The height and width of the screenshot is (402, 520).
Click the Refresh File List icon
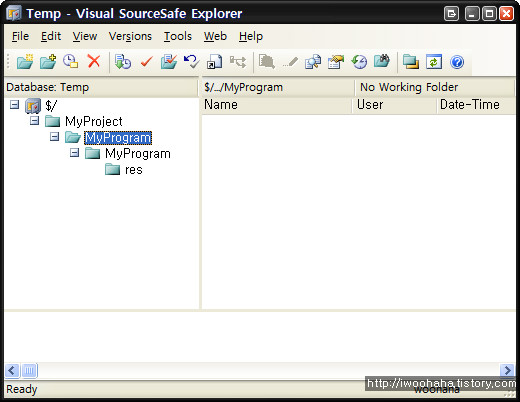click(x=434, y=62)
